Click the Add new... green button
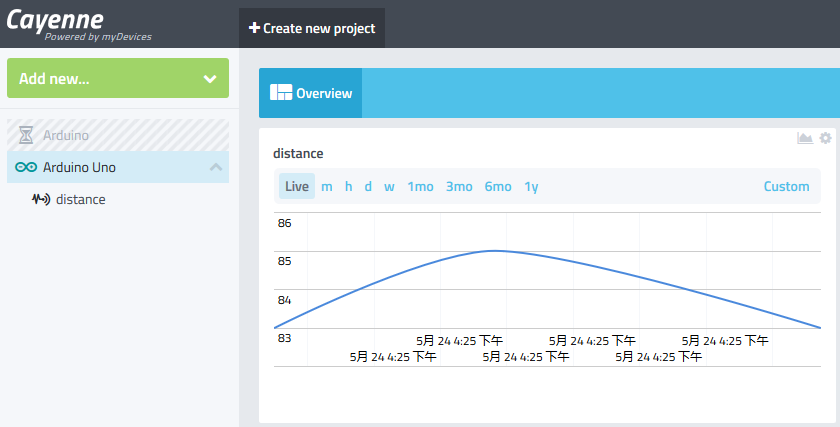 tap(118, 78)
